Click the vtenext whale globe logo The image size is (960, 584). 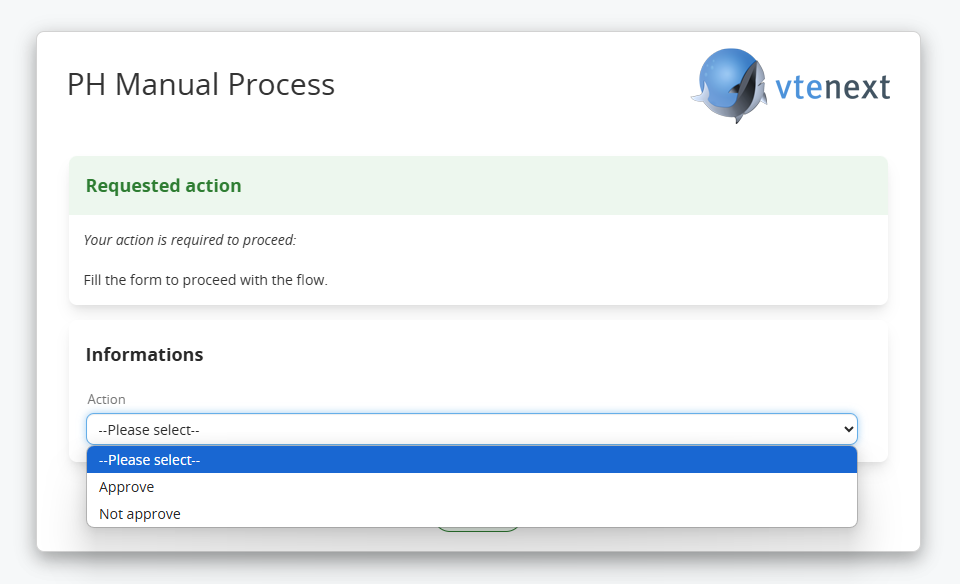click(730, 86)
